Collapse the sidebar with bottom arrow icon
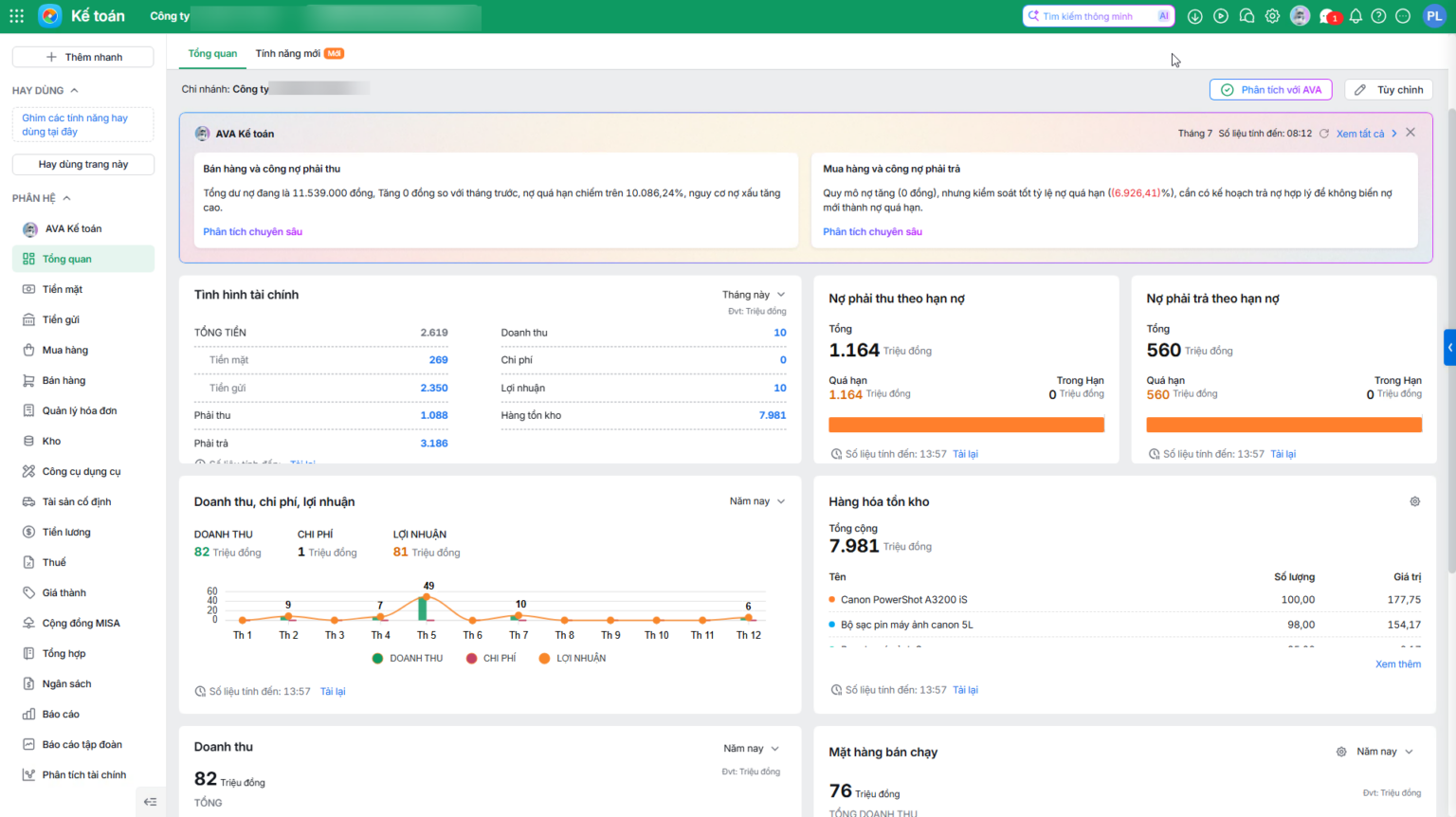Viewport: 1456px width, 817px height. [150, 802]
